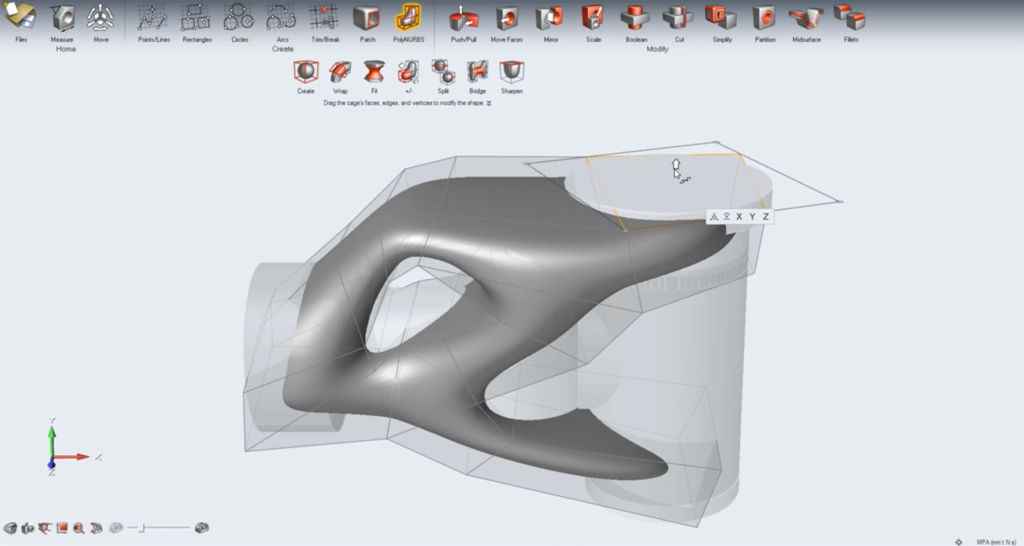The image size is (1024, 546).
Task: Select the Bridge PolyNURBS tool
Action: (477, 72)
